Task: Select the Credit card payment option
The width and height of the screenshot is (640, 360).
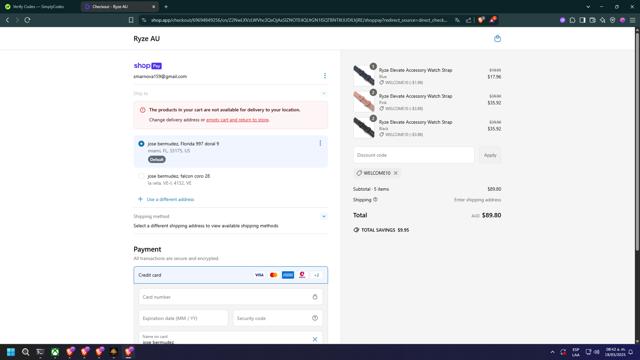Action: 231,275
